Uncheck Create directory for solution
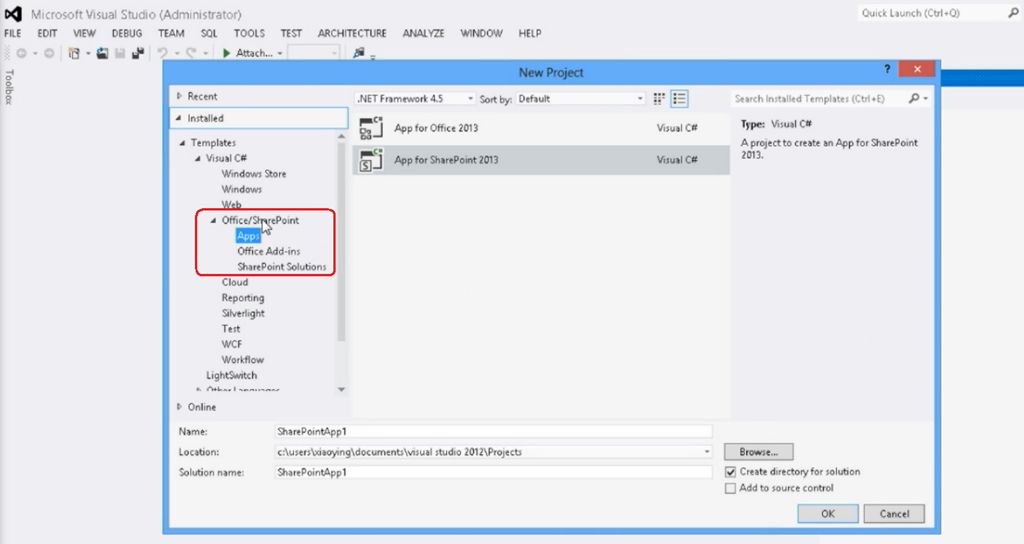 pyautogui.click(x=731, y=472)
